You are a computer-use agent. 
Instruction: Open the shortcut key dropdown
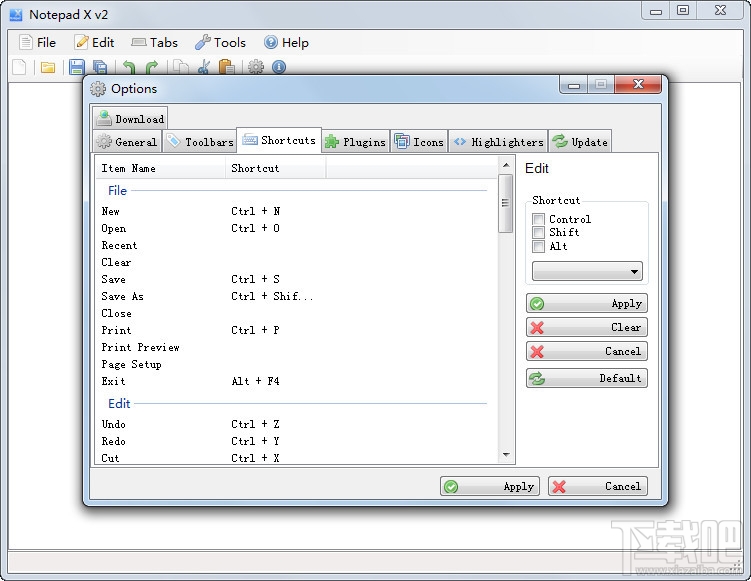click(587, 272)
